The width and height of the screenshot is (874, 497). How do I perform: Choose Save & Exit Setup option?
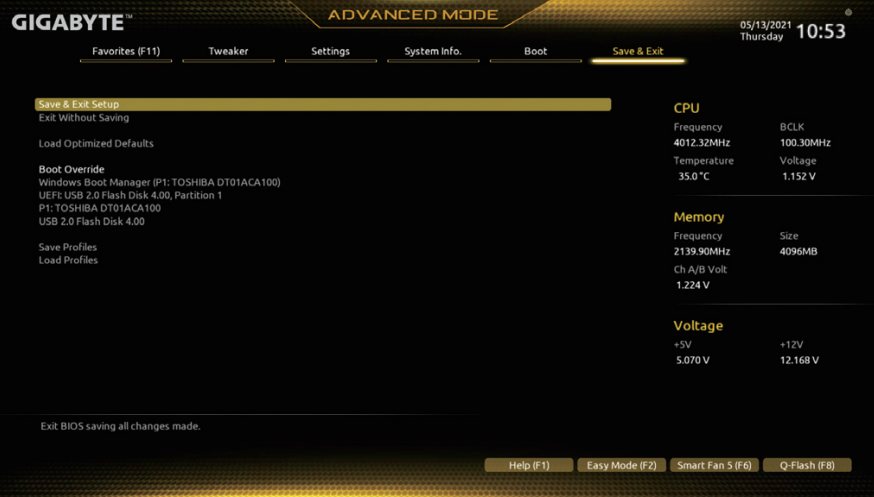pyautogui.click(x=79, y=104)
